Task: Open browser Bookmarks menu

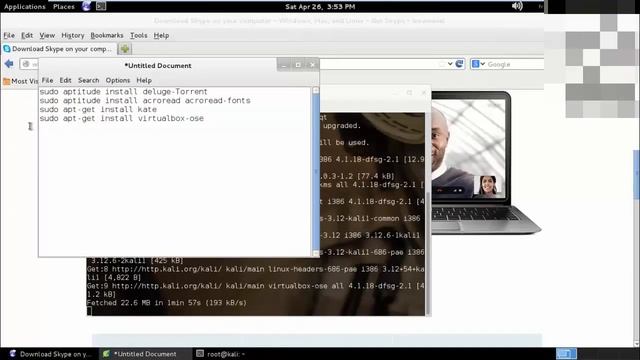Action: tap(107, 36)
